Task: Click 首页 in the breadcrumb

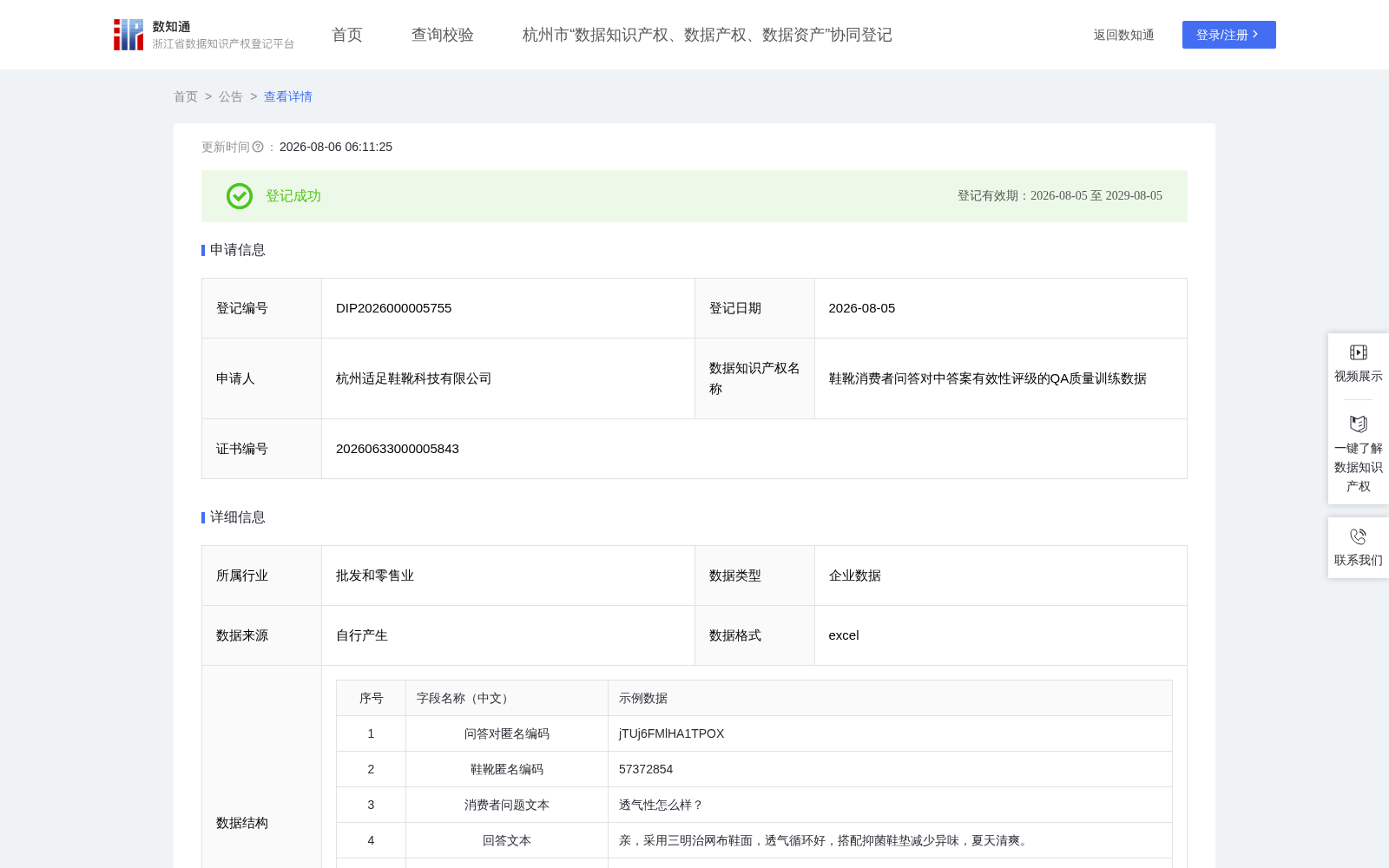Action: [x=186, y=96]
